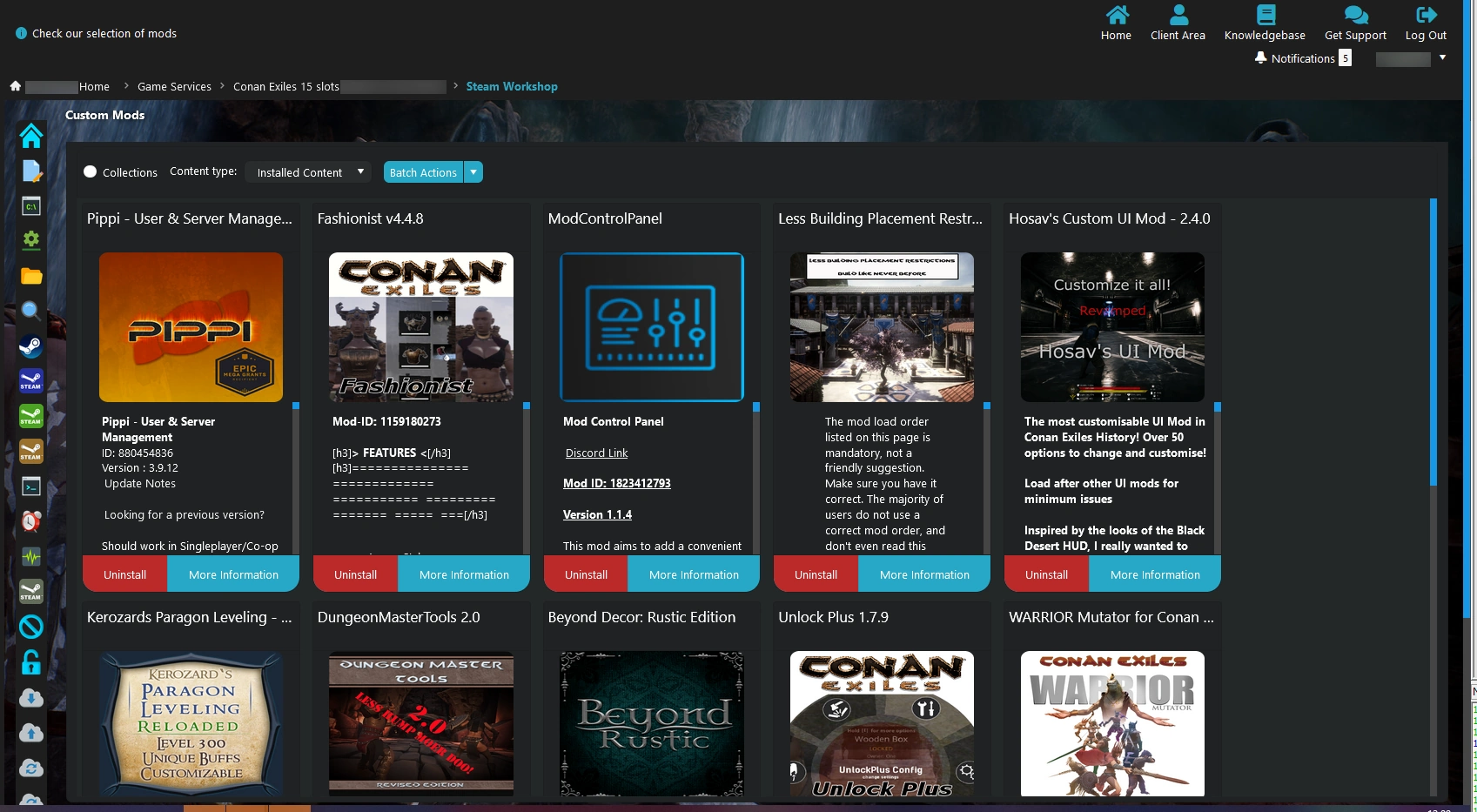Open the red alarm clock scheduler icon
Screen dimensions: 1477x812
point(31,521)
